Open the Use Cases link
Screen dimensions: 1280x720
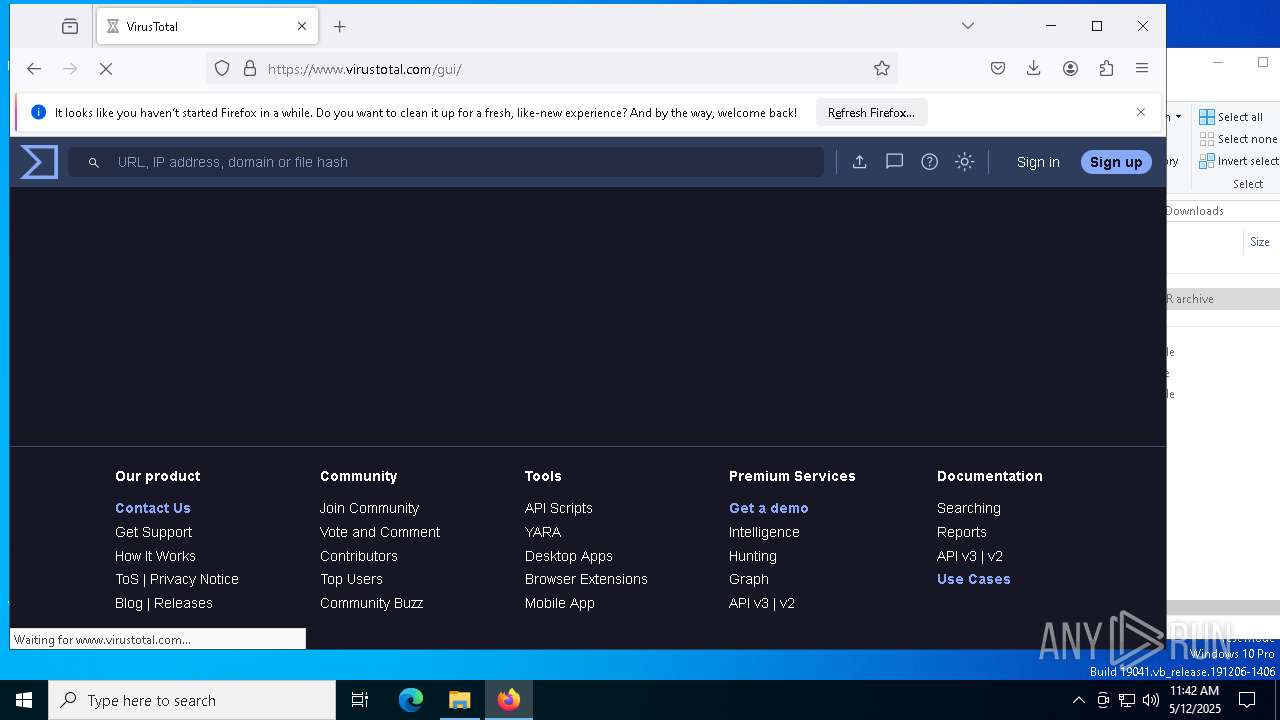[x=974, y=579]
